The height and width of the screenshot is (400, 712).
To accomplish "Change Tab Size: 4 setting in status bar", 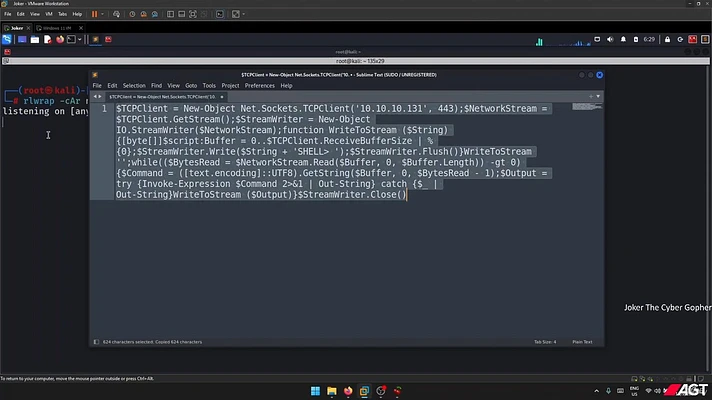I will point(545,342).
